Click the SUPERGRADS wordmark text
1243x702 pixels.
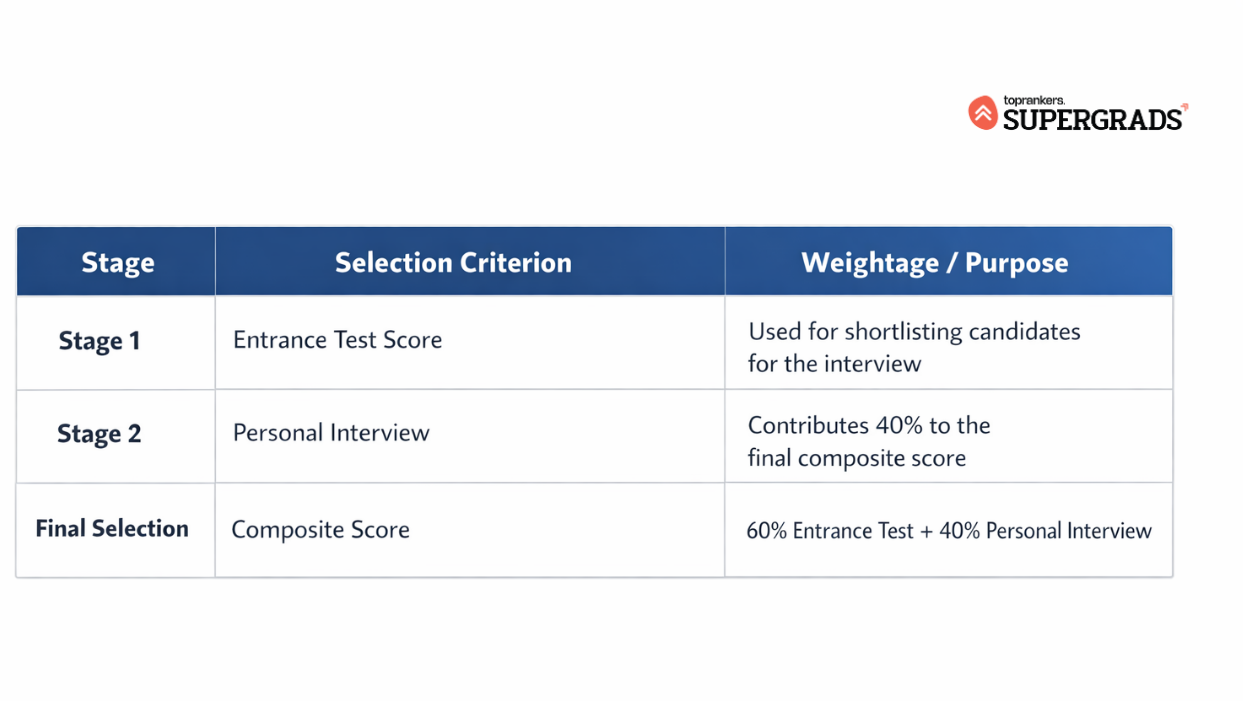(x=1093, y=120)
